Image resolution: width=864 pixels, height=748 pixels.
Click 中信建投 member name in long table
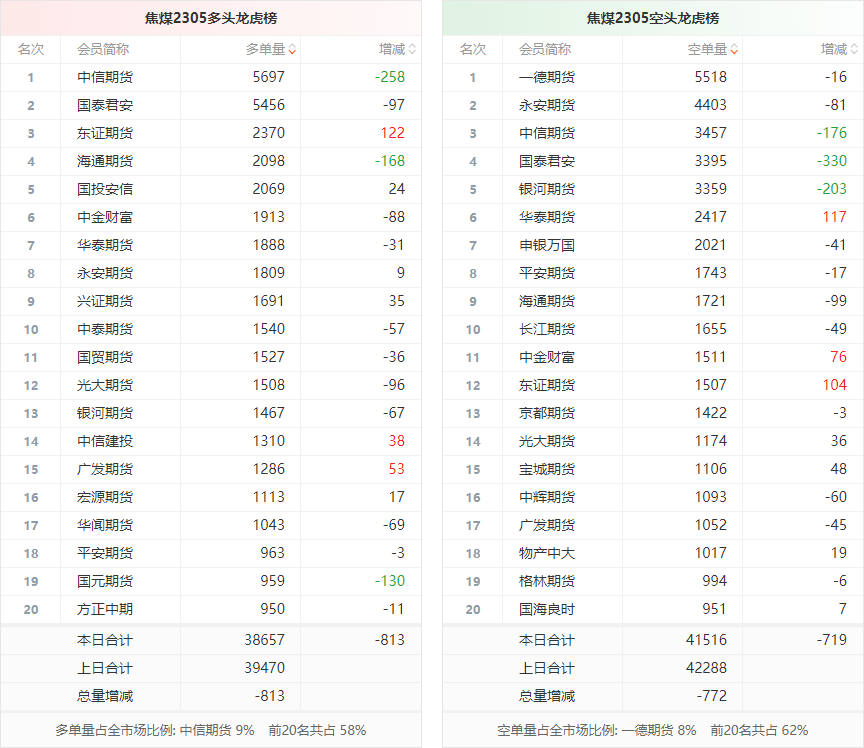[105, 441]
